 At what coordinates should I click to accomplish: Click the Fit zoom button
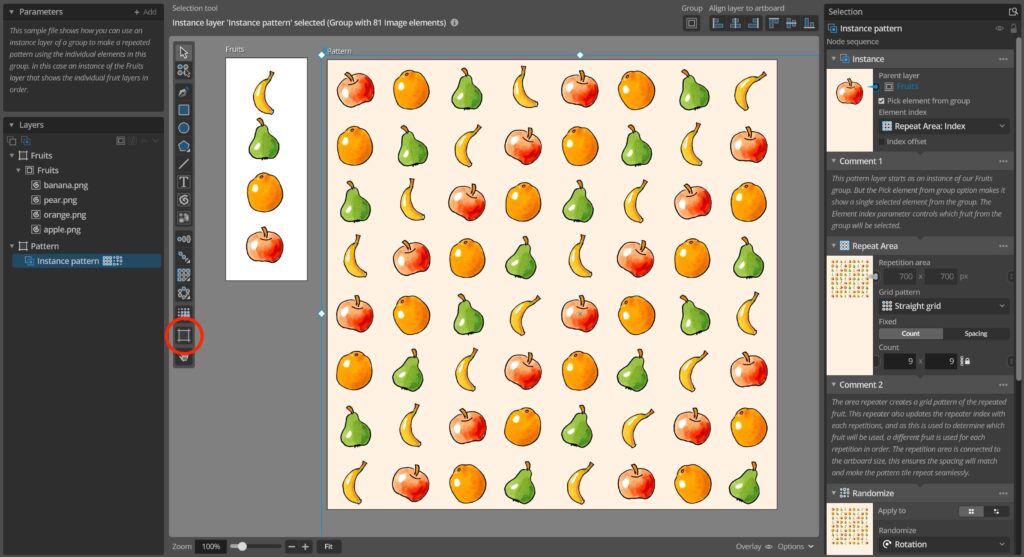[x=329, y=547]
